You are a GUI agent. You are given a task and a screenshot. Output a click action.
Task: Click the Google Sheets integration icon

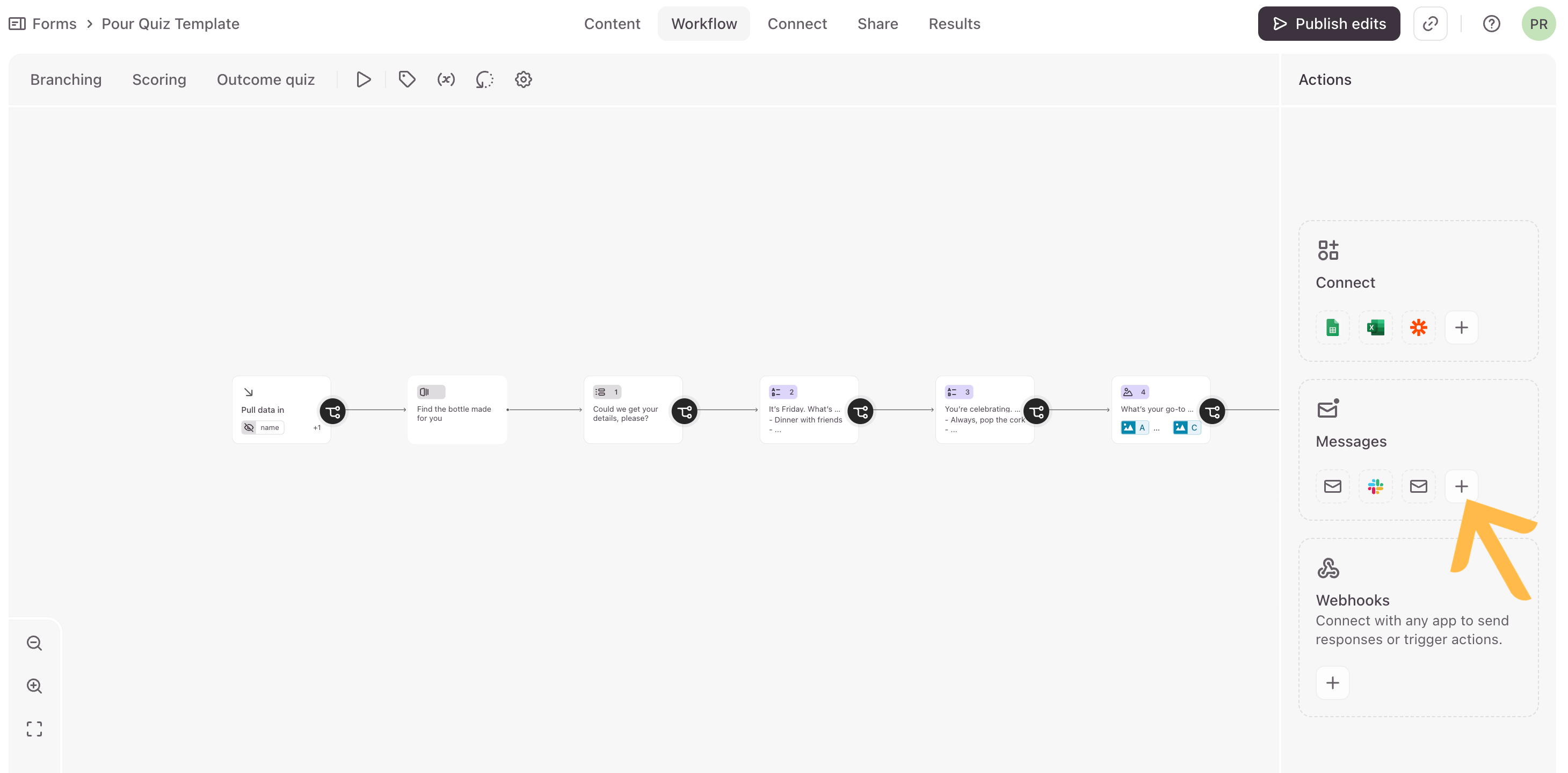click(x=1332, y=327)
